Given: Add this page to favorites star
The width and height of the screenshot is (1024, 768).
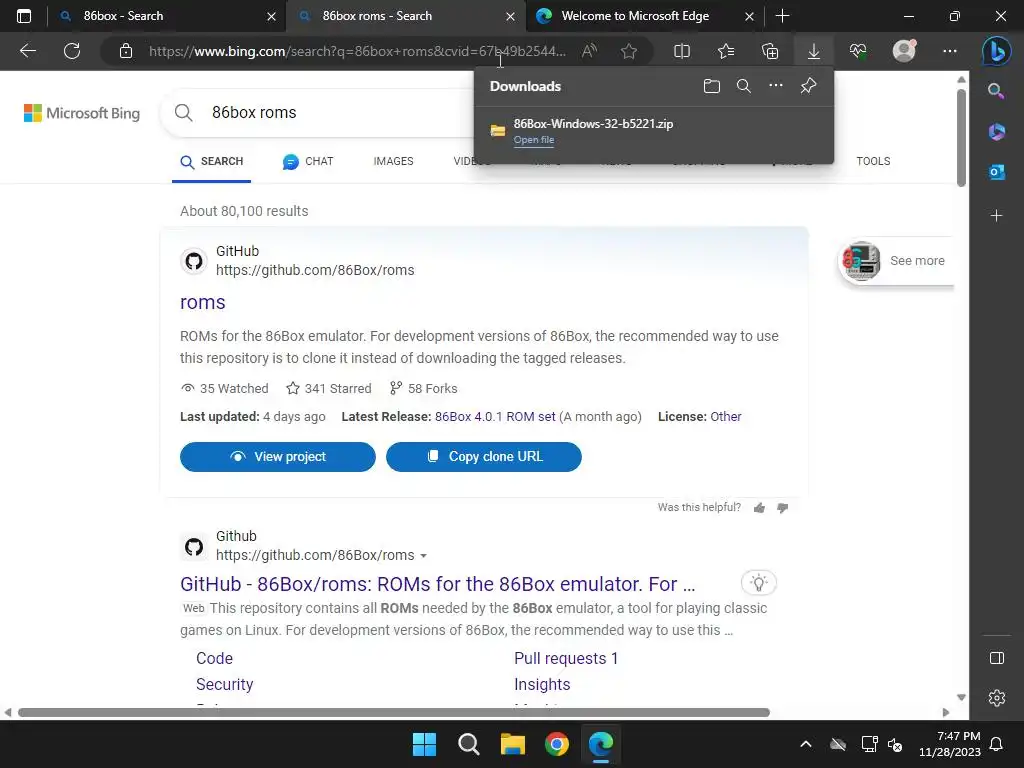Looking at the screenshot, I should tap(629, 51).
